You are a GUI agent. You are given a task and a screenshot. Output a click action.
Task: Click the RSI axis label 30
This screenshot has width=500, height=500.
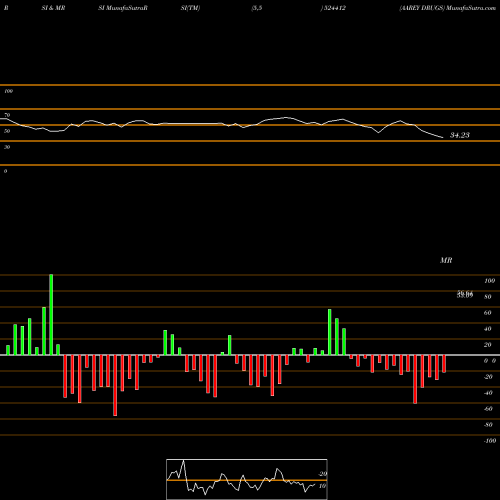click(x=7, y=147)
